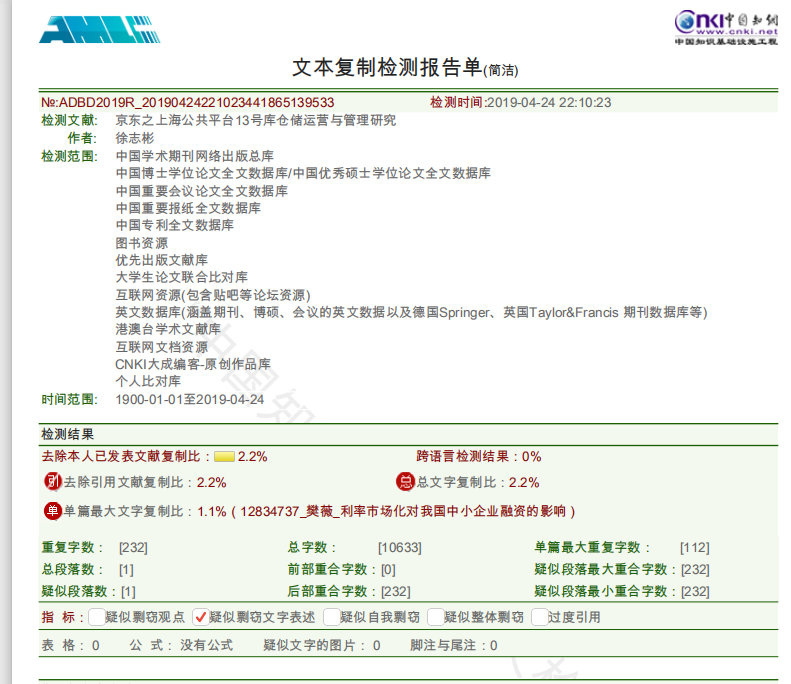
Task: Click the 图书资源 entry
Action: [x=142, y=243]
